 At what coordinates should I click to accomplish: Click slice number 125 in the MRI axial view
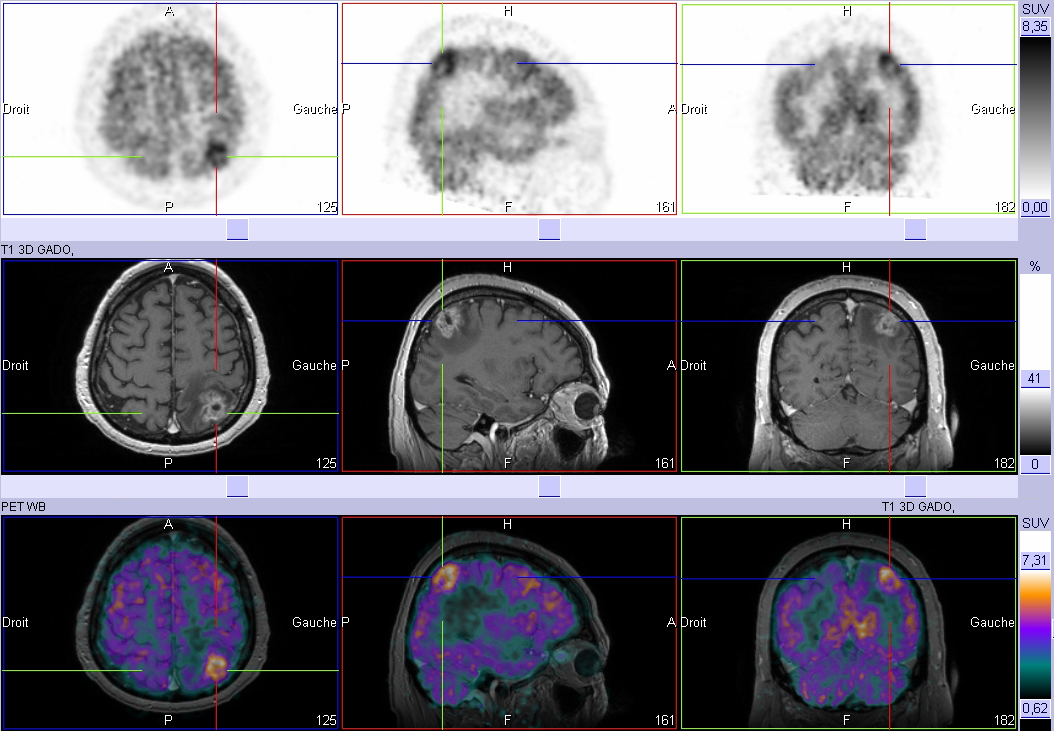pos(327,463)
